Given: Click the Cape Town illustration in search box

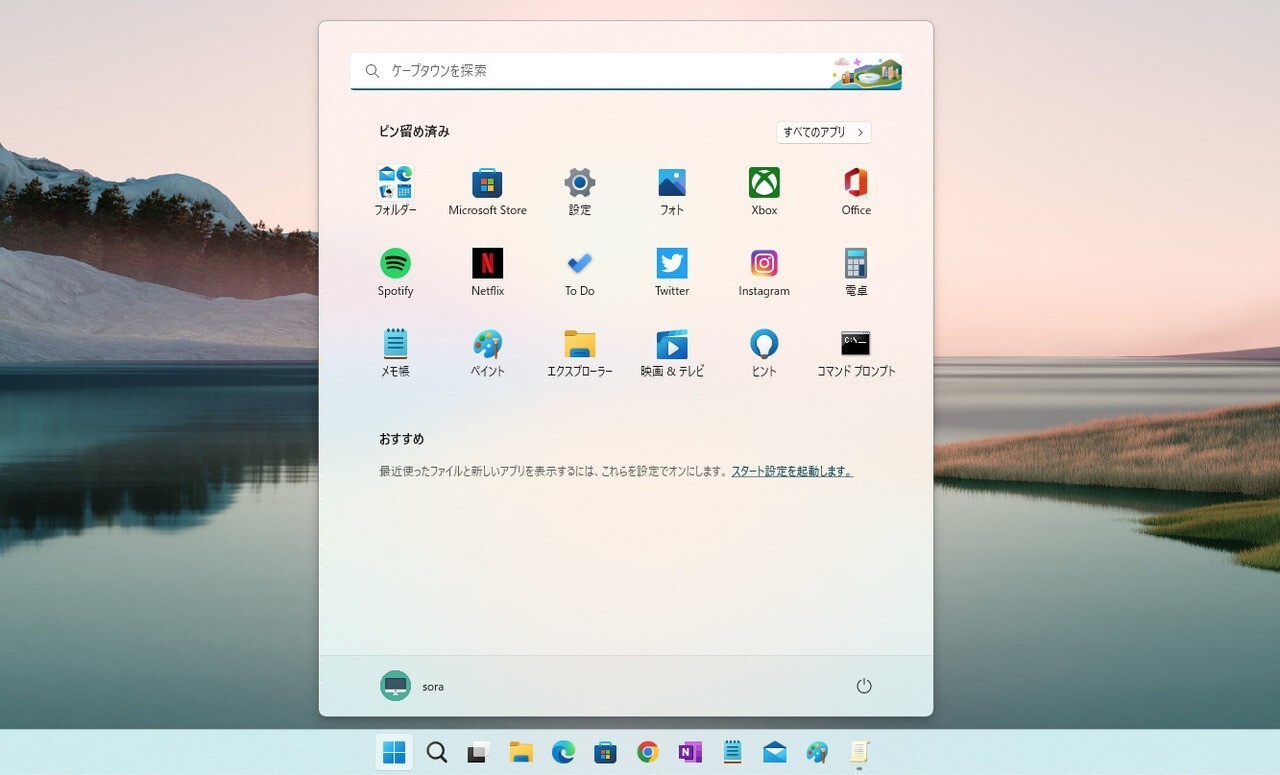Looking at the screenshot, I should pyautogui.click(x=866, y=72).
